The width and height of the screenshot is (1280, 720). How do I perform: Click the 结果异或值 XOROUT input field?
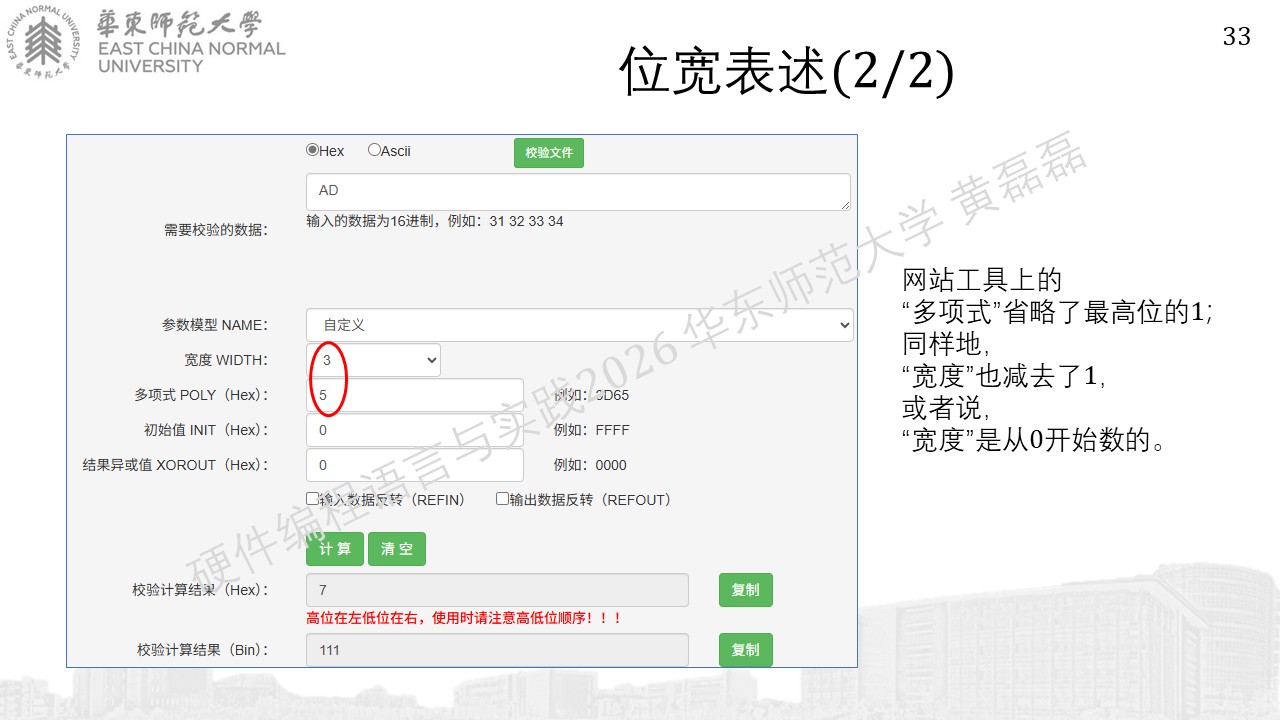[x=415, y=465]
